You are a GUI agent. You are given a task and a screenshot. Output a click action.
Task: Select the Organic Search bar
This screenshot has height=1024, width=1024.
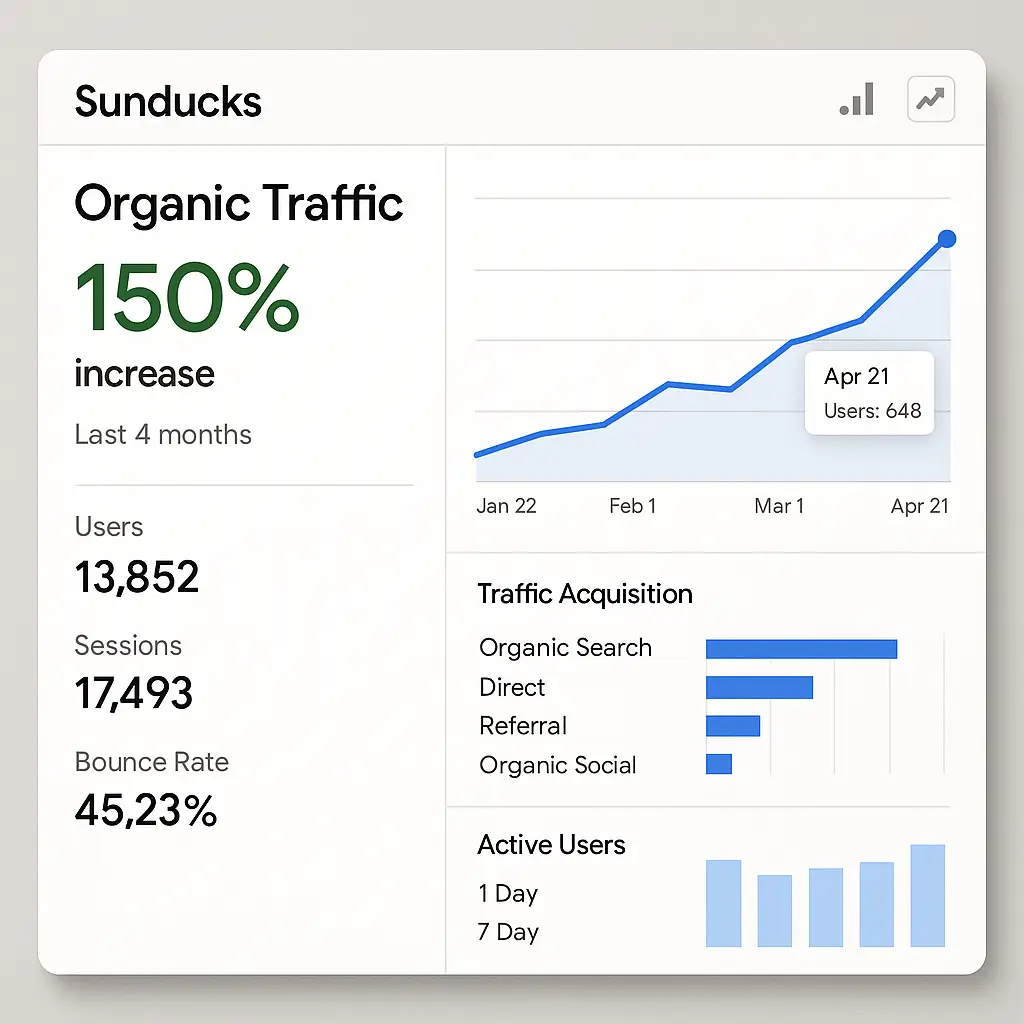801,649
